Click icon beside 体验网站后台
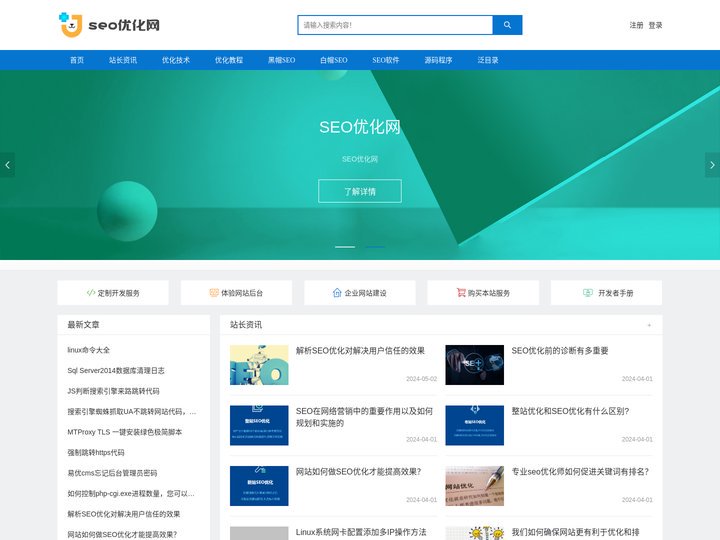The height and width of the screenshot is (540, 720). [214, 292]
